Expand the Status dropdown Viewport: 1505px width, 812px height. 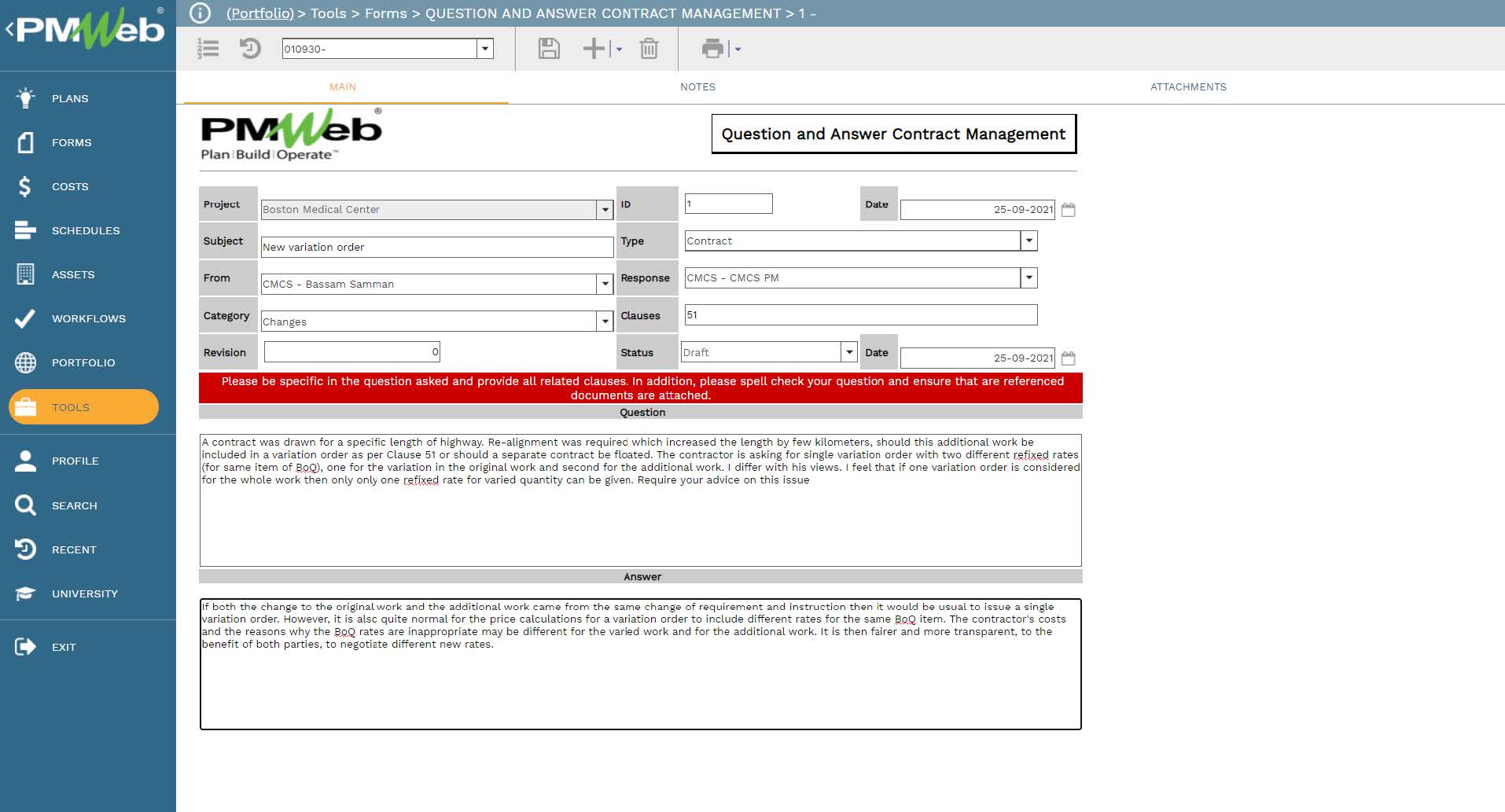click(x=848, y=352)
